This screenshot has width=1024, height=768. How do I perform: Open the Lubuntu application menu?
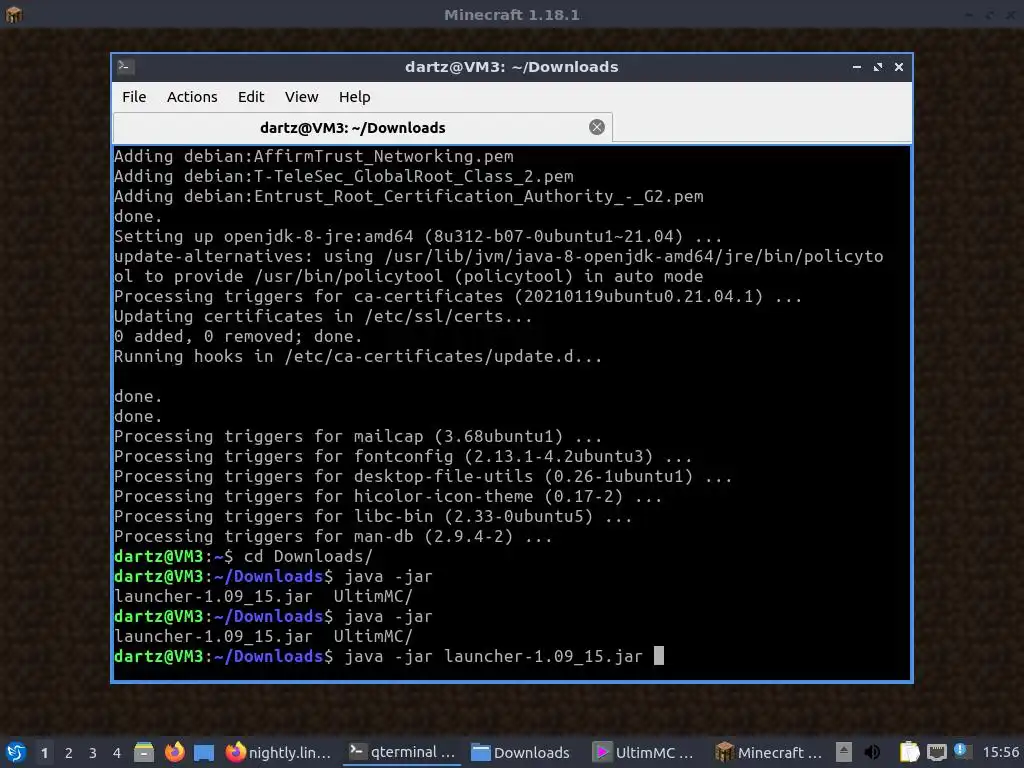point(16,752)
